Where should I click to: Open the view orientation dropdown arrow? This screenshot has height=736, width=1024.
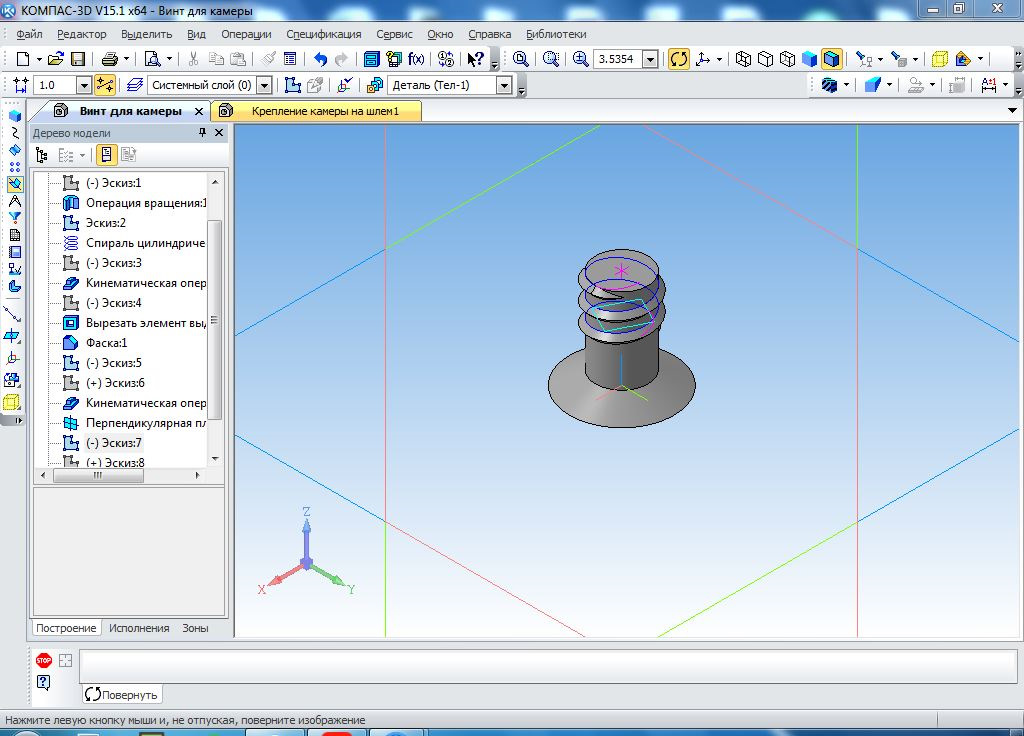[719, 59]
